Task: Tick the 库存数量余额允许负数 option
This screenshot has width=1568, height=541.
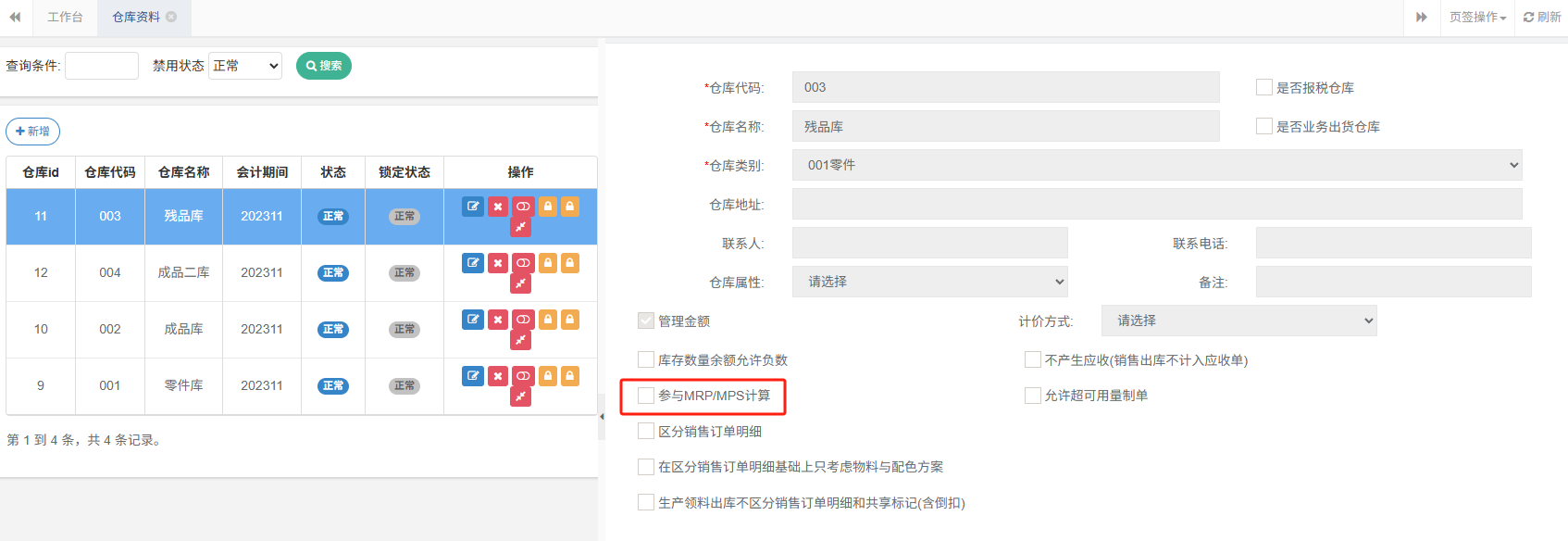Action: (x=646, y=359)
